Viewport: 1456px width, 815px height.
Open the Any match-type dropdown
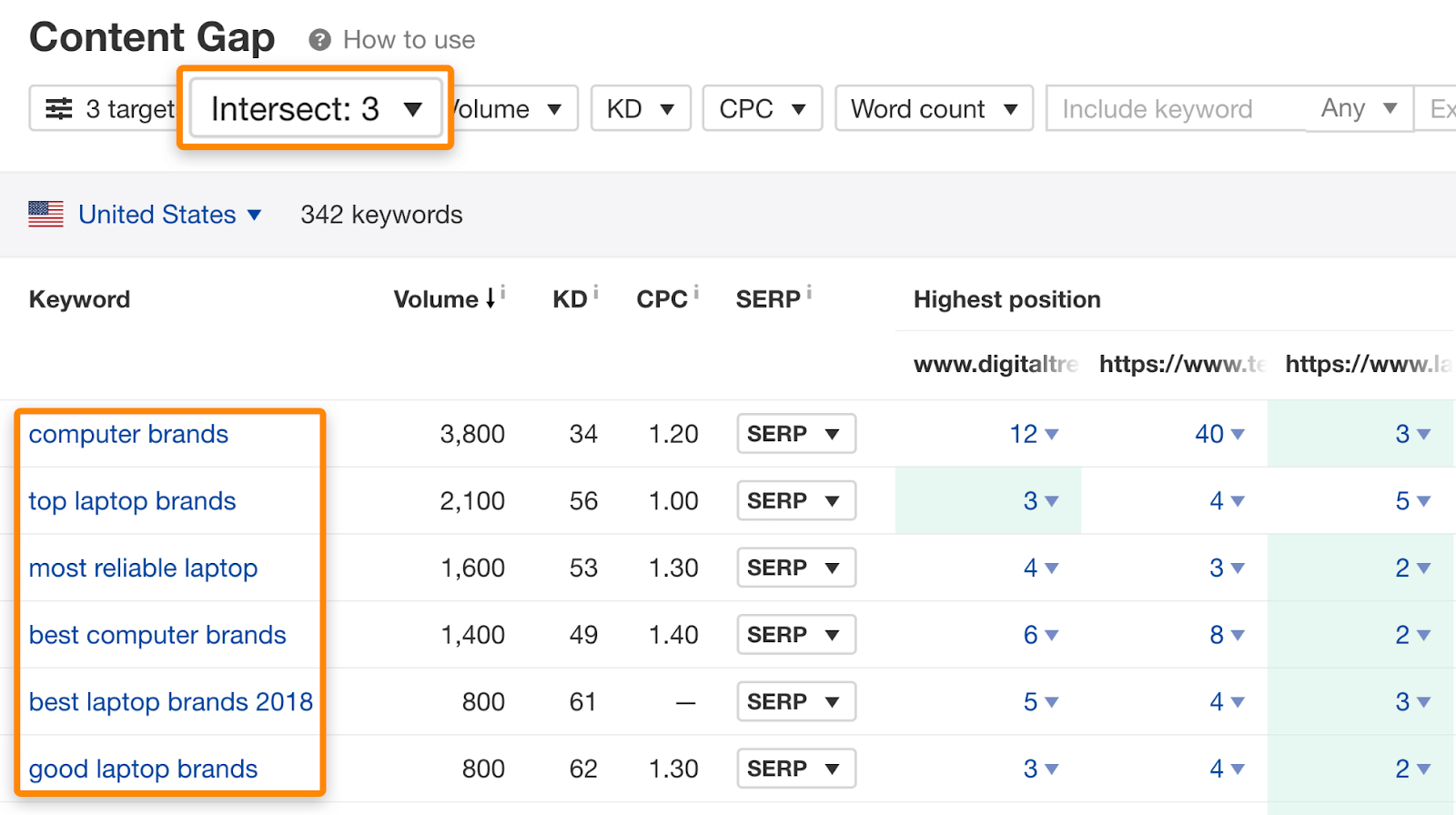[x=1359, y=108]
